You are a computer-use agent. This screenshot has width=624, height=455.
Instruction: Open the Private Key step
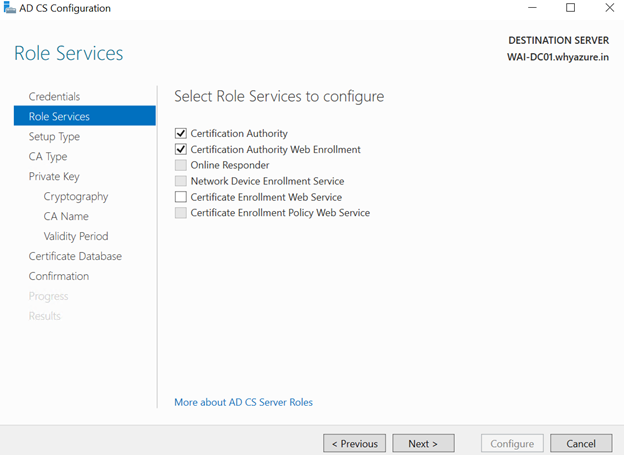tap(54, 176)
